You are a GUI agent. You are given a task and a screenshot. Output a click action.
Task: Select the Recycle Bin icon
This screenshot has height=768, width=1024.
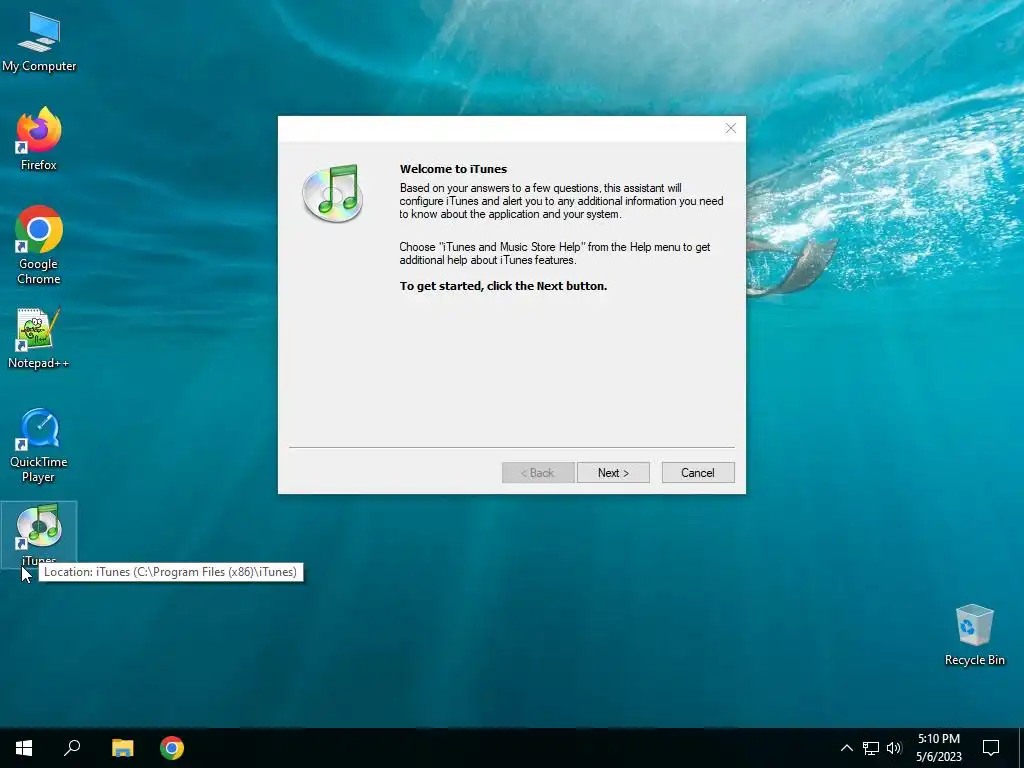[x=974, y=635]
